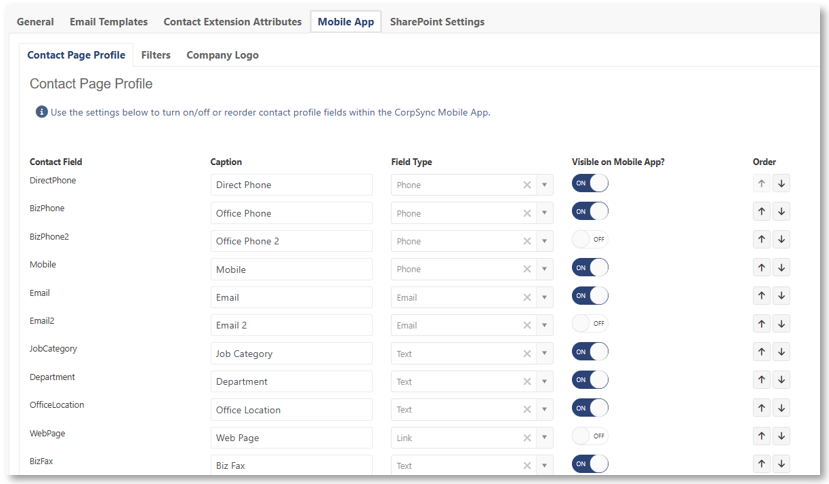
Task: Open Field Type dropdown for Department
Action: 545,381
